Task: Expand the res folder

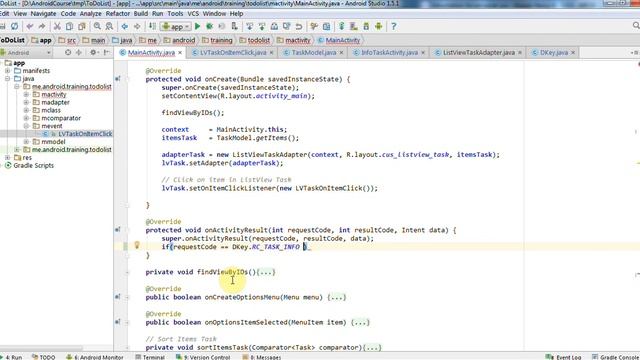Action: tap(7, 158)
